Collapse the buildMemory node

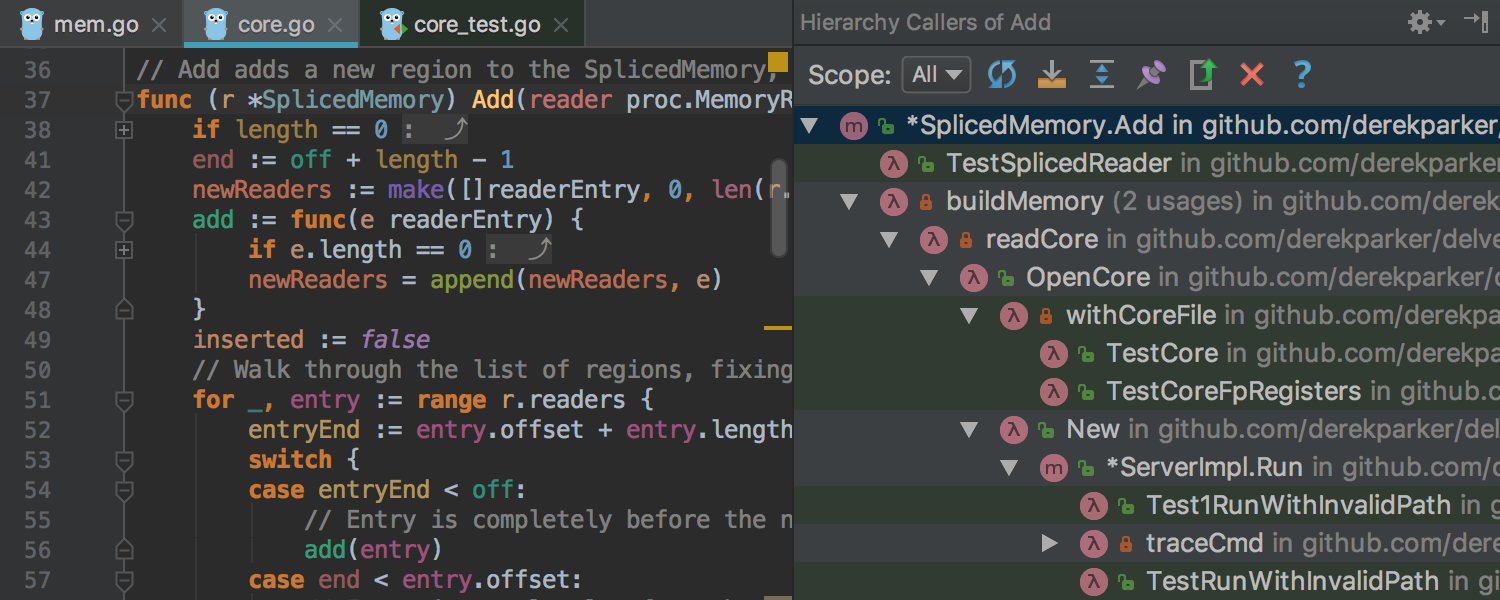(x=849, y=202)
